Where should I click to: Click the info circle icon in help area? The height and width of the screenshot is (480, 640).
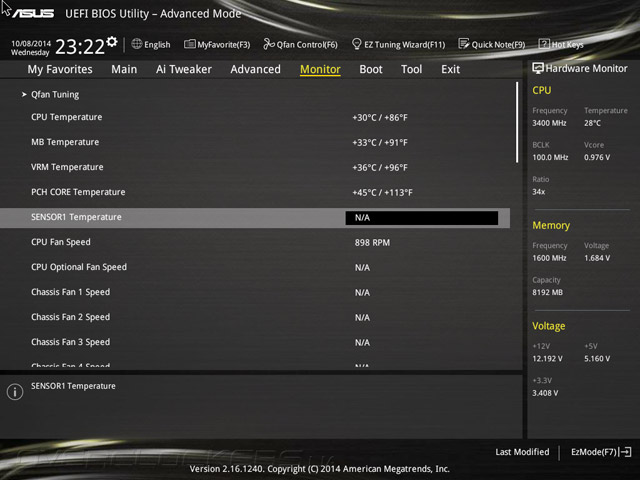click(x=15, y=392)
